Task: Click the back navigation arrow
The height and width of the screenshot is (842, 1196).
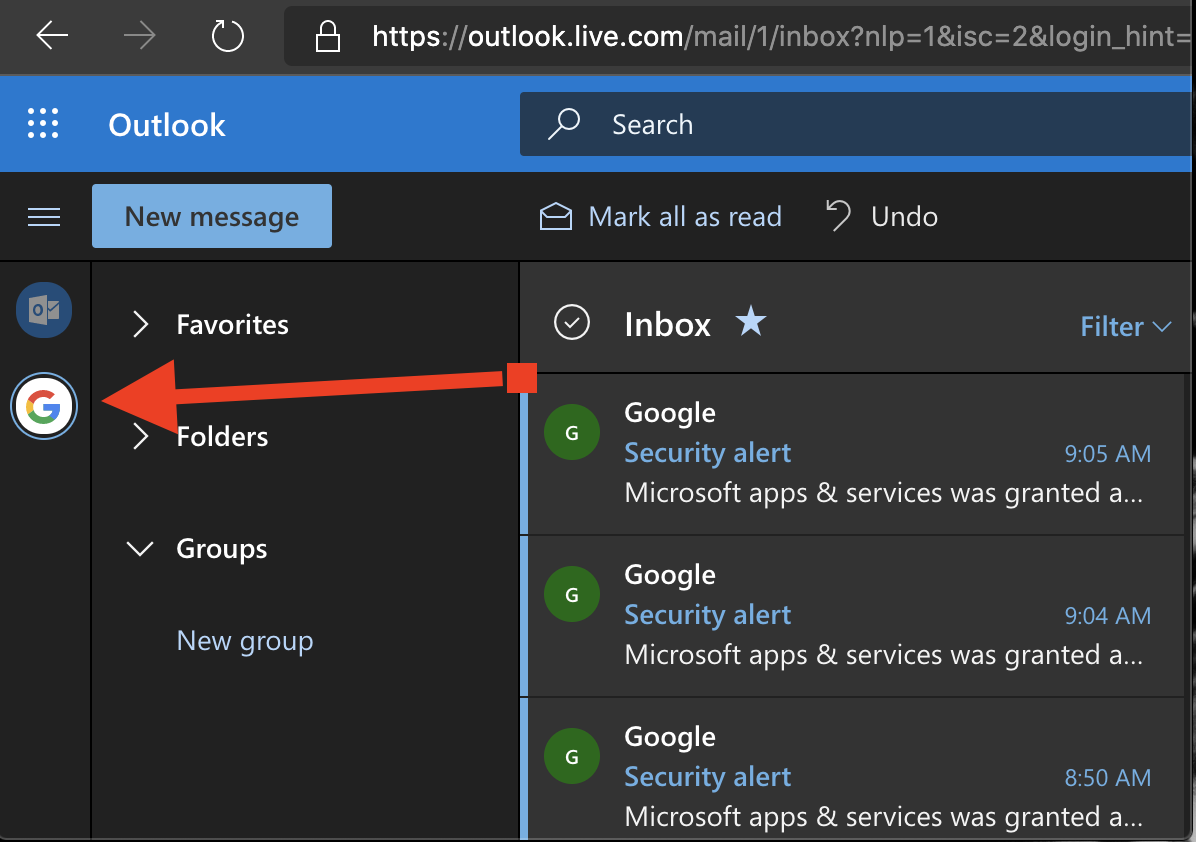Action: [x=51, y=36]
